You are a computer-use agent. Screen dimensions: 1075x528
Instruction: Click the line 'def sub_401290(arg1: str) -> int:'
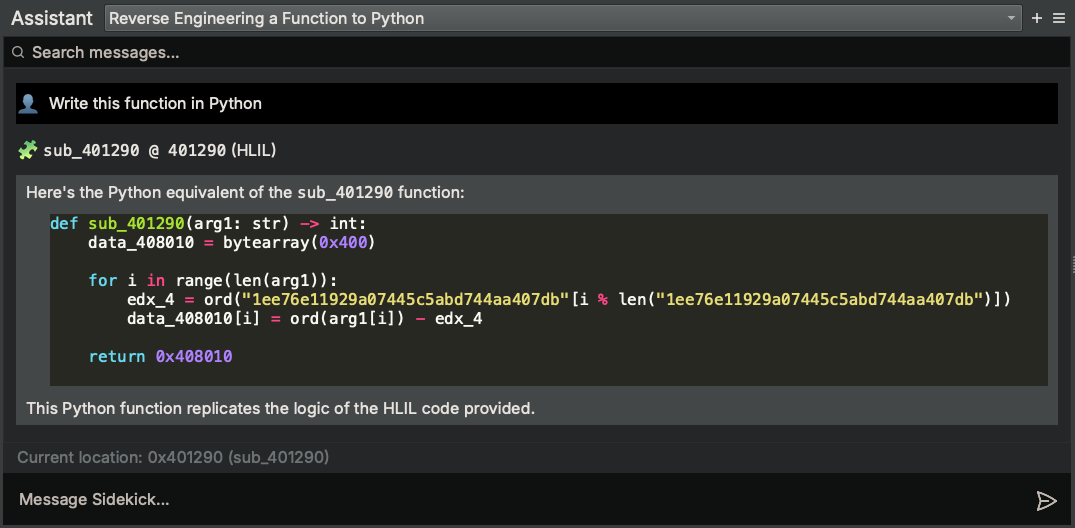click(x=208, y=224)
